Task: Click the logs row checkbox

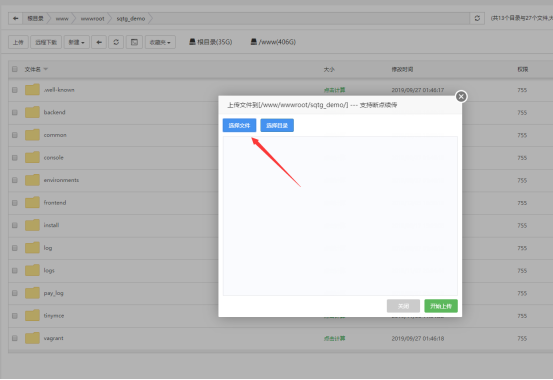Action: click(15, 271)
